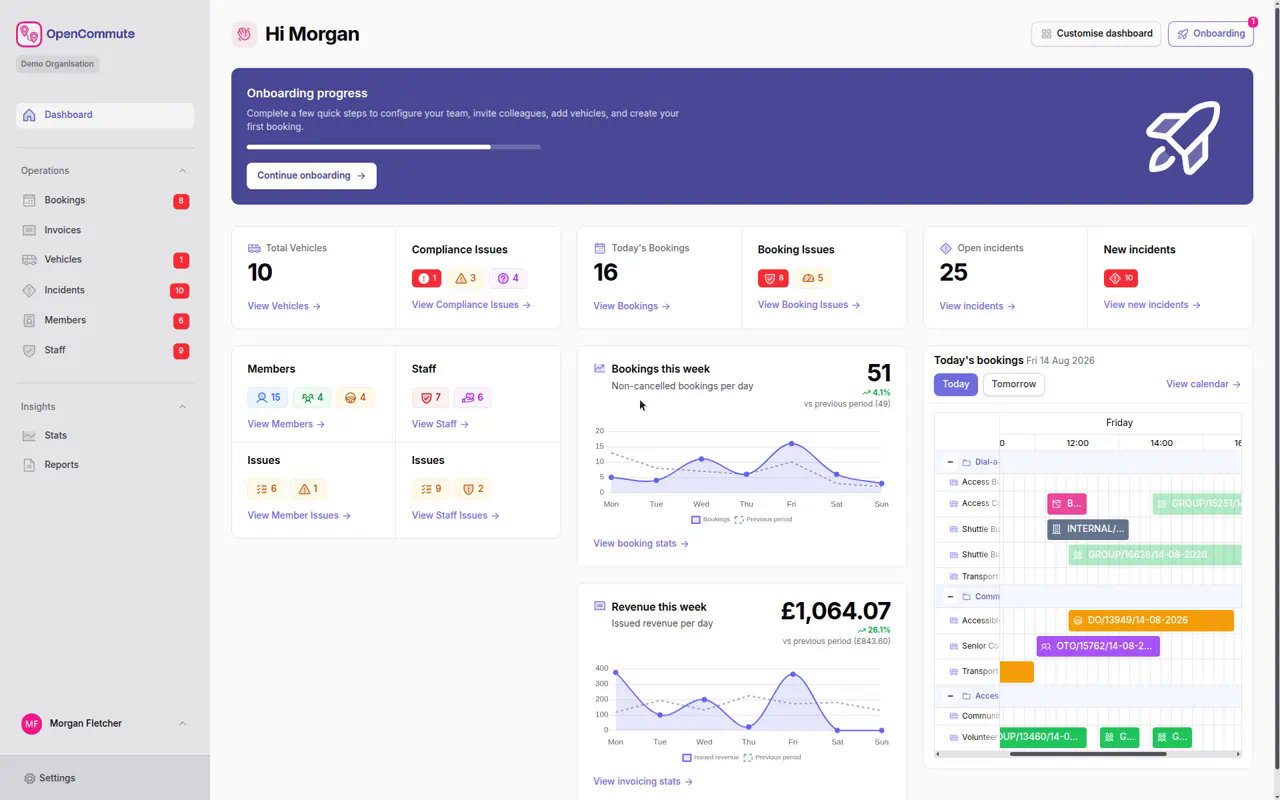Collapse the Acces group in bookings timeline
Viewport: 1280px width, 800px height.
[x=950, y=696]
